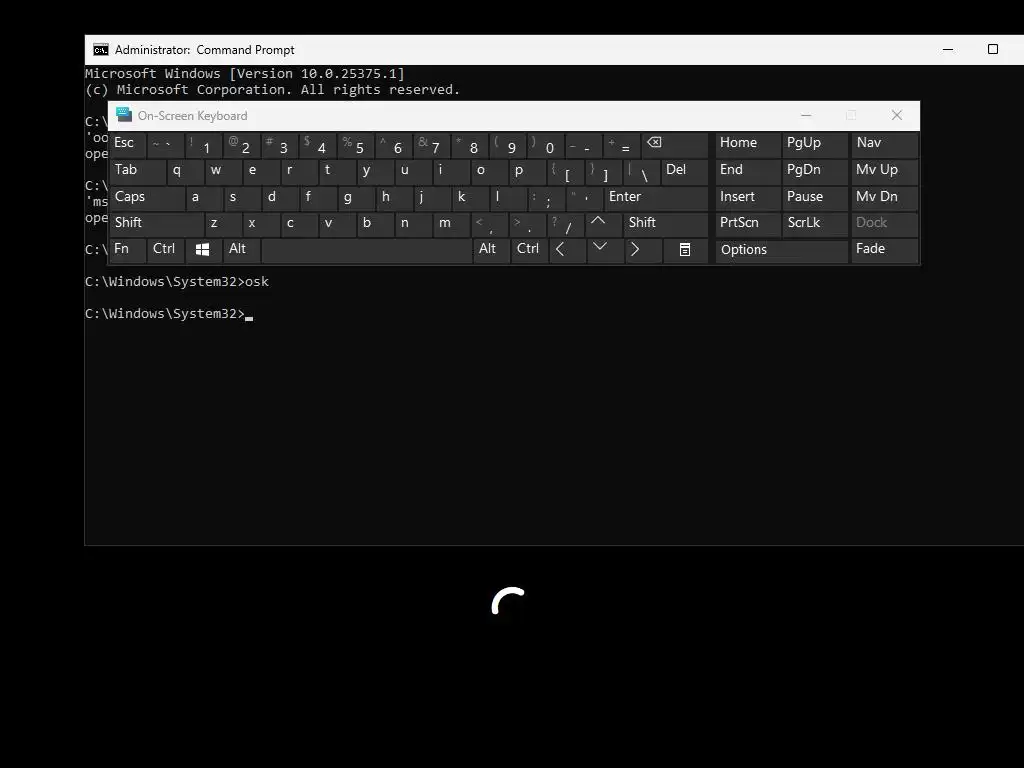Click the On-Screen Keyboard title bar icon
The width and height of the screenshot is (1024, 768).
[123, 115]
